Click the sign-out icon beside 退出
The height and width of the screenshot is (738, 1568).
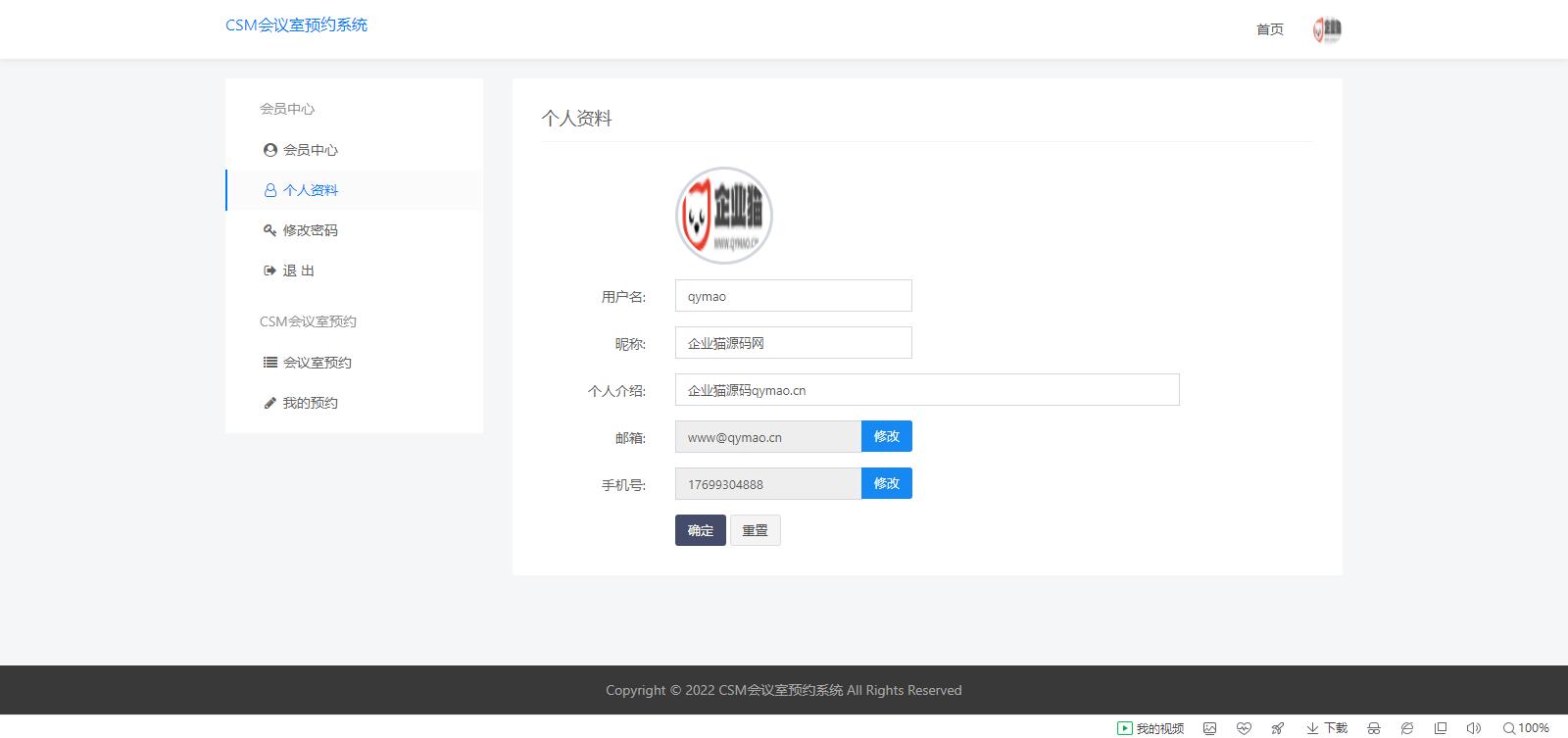coord(270,271)
